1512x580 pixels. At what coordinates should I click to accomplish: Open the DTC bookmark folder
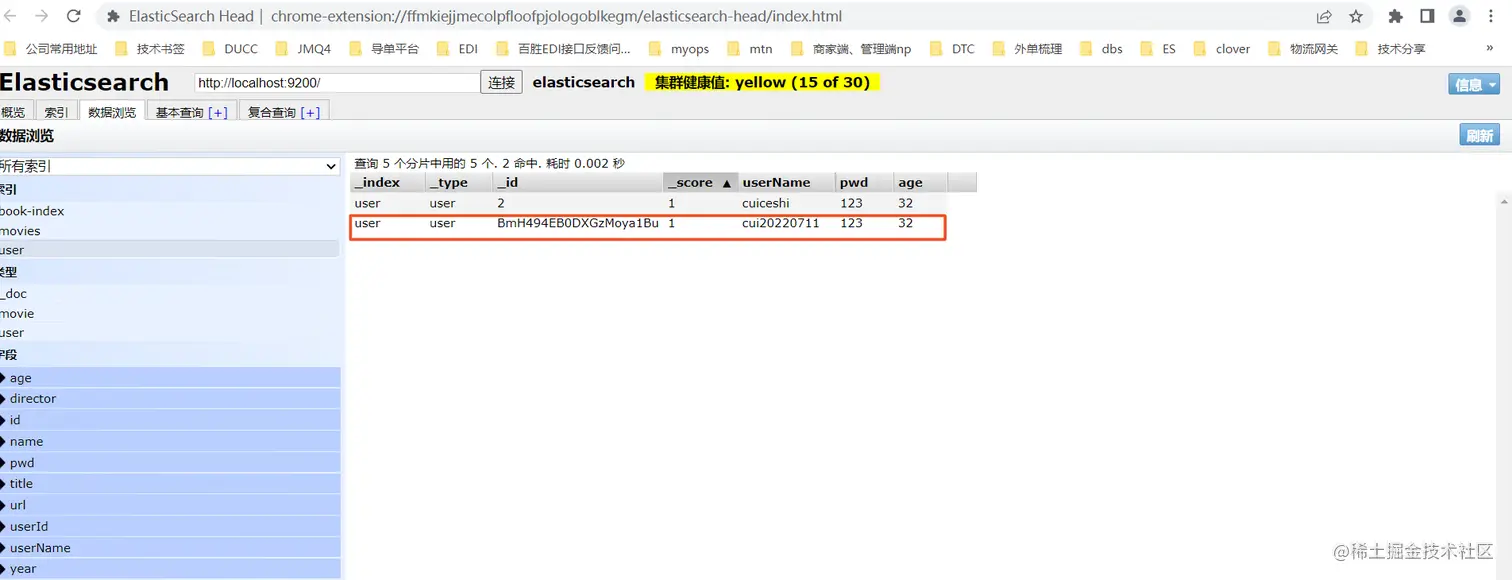(952, 48)
